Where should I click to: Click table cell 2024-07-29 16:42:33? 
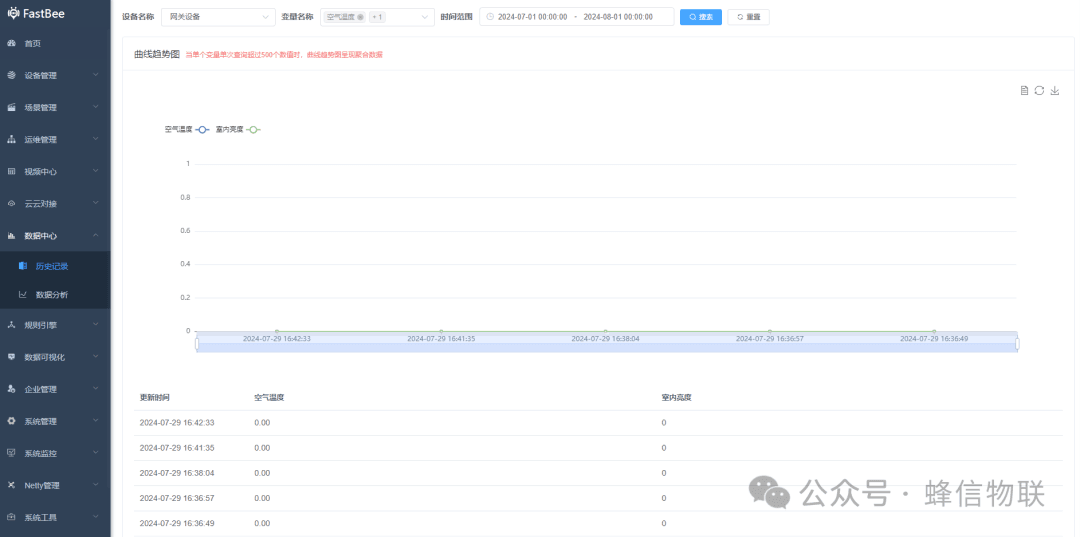click(x=177, y=423)
